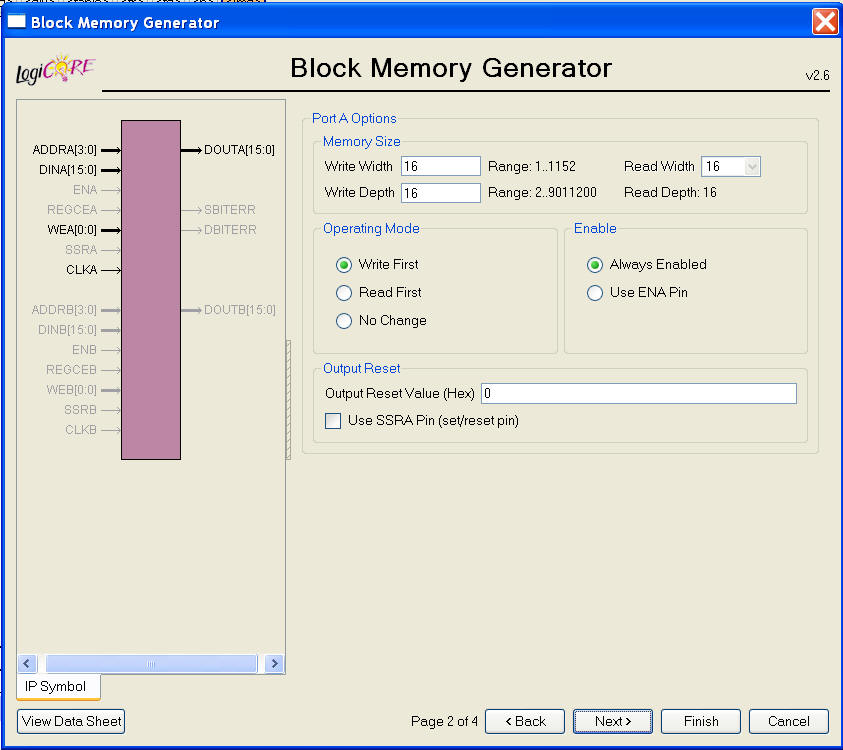Click the DOUTB[15:0] output label
The height and width of the screenshot is (750, 843).
coord(240,310)
